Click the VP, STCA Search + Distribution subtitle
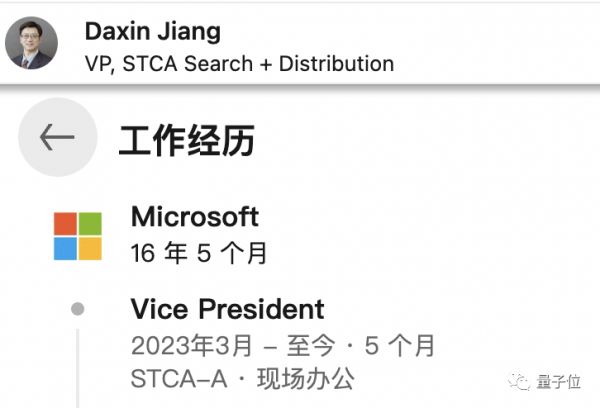The width and height of the screenshot is (600, 408). 239,64
